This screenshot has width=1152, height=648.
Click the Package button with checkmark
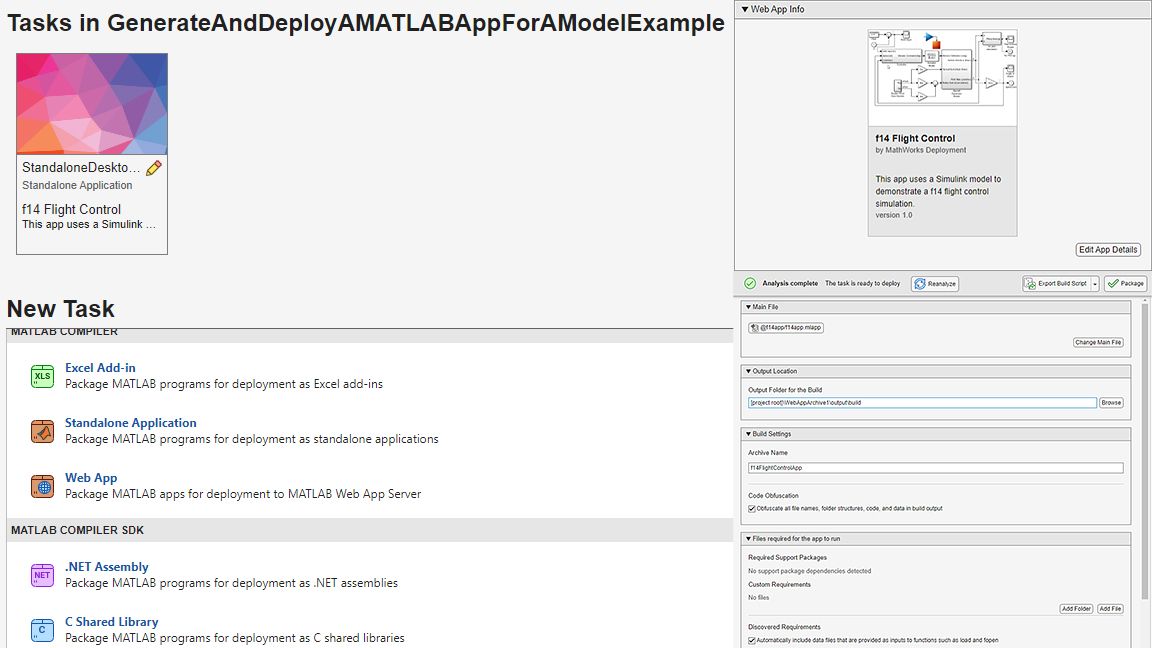click(1125, 284)
